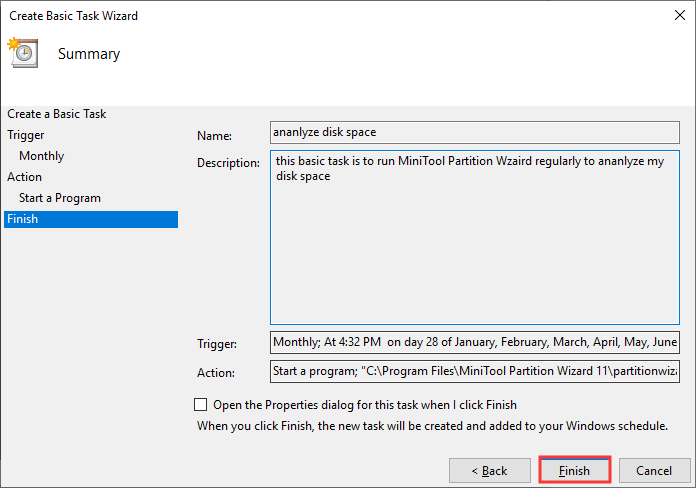The height and width of the screenshot is (488, 696).
Task: Click the Name field 'ananlyze disk space'
Action: point(475,132)
